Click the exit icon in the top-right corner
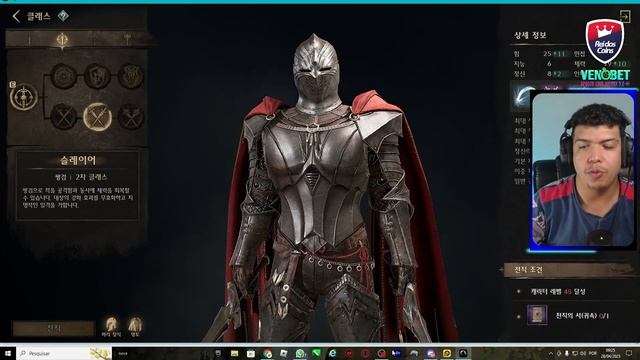The width and height of the screenshot is (640, 360). tap(625, 16)
